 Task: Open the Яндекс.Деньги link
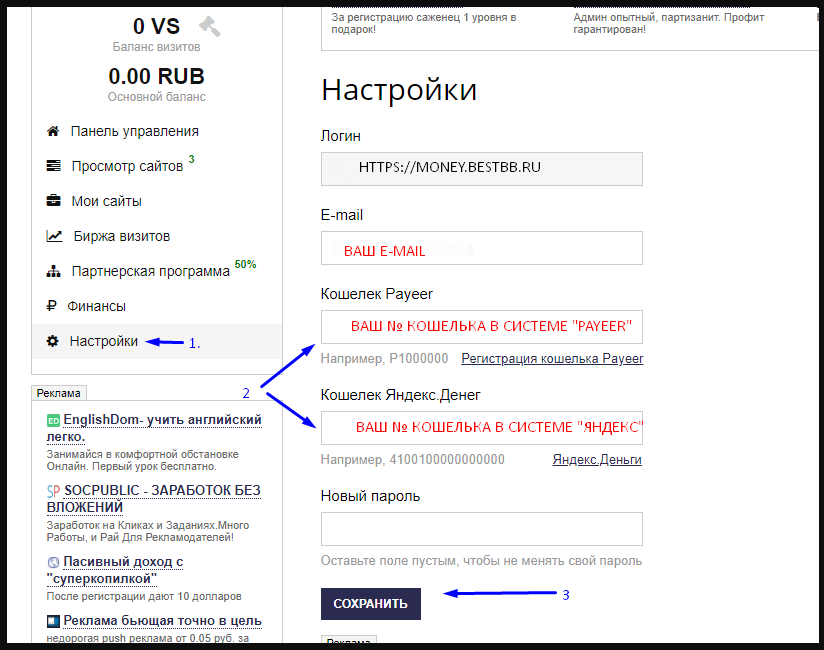pyautogui.click(x=597, y=459)
